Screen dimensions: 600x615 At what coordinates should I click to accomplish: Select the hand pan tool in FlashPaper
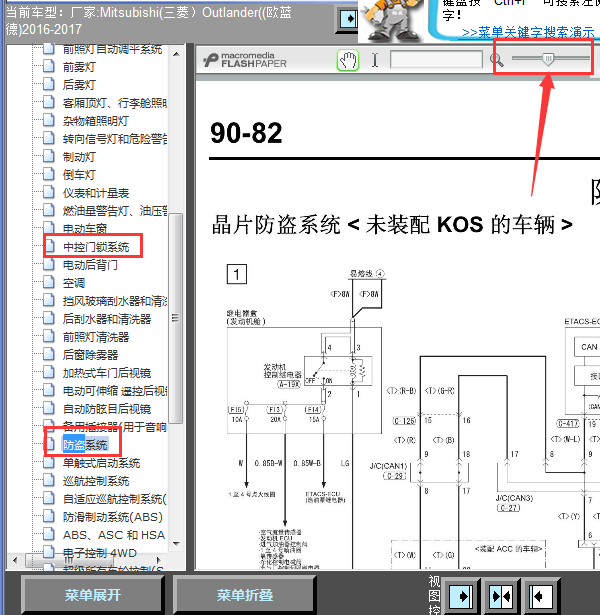coord(348,60)
